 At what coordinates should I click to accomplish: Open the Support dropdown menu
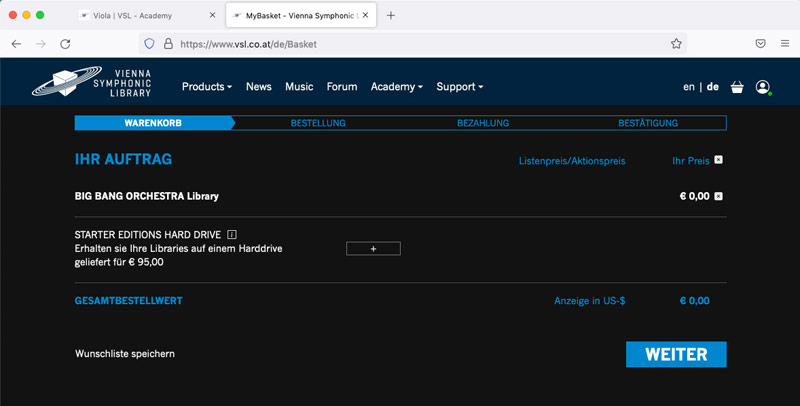(459, 87)
